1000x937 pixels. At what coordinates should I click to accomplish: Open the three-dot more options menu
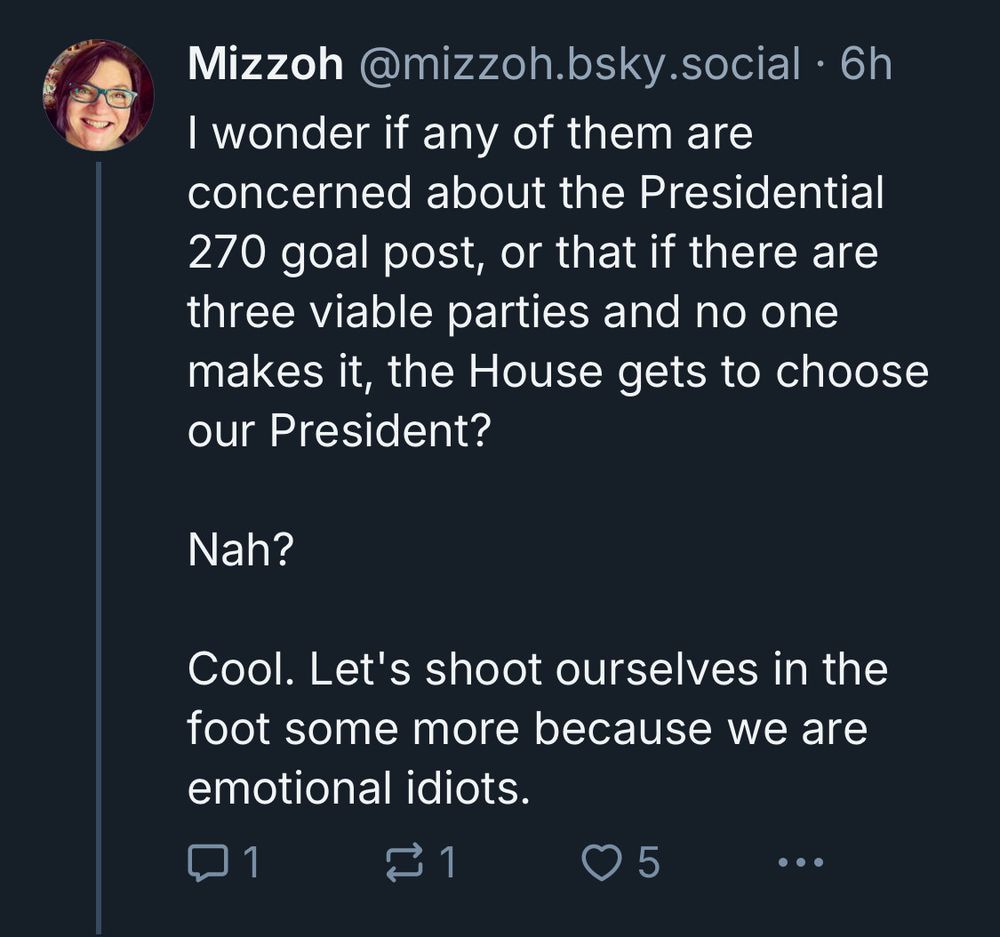point(802,863)
